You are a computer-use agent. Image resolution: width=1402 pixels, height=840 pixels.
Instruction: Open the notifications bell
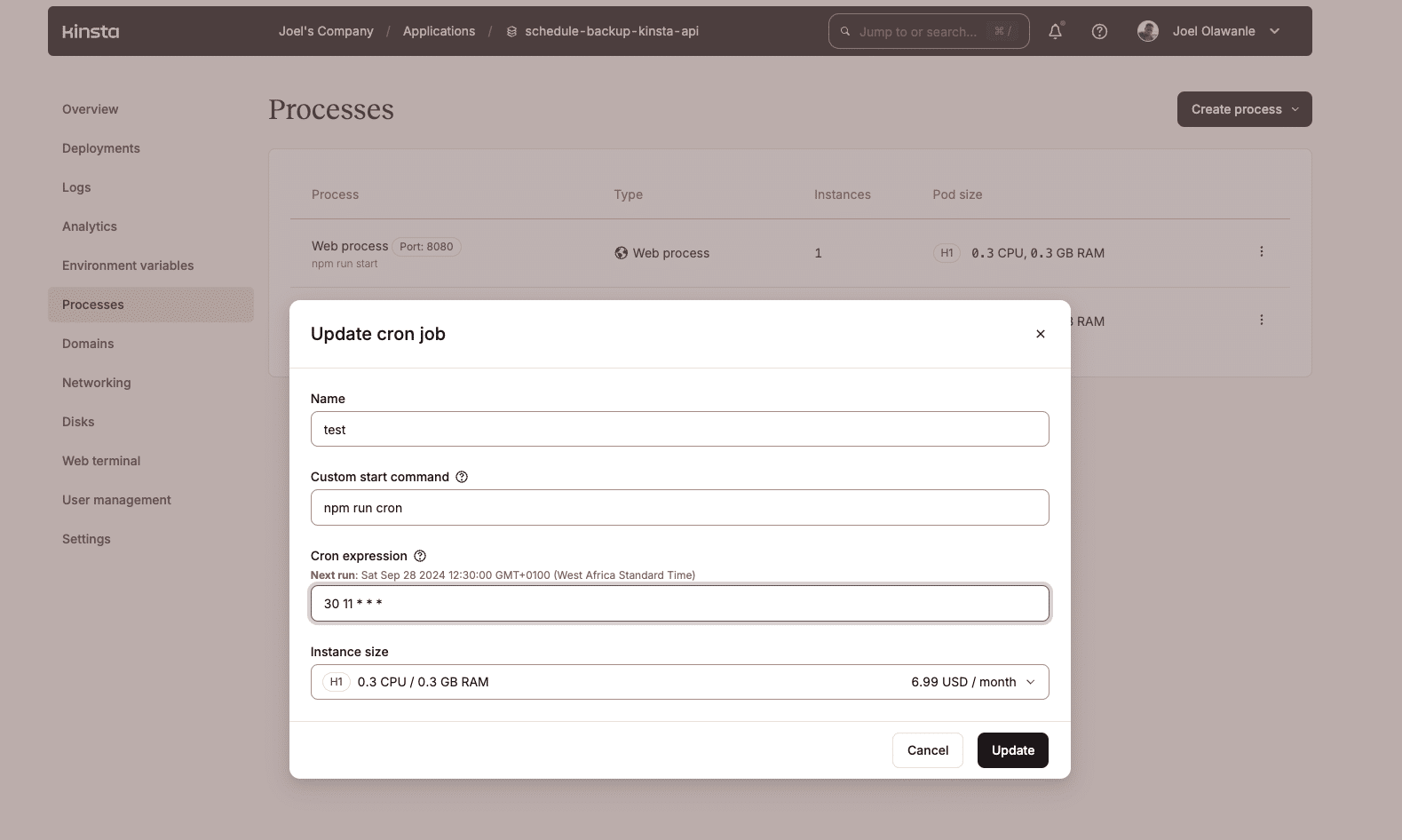(x=1055, y=31)
